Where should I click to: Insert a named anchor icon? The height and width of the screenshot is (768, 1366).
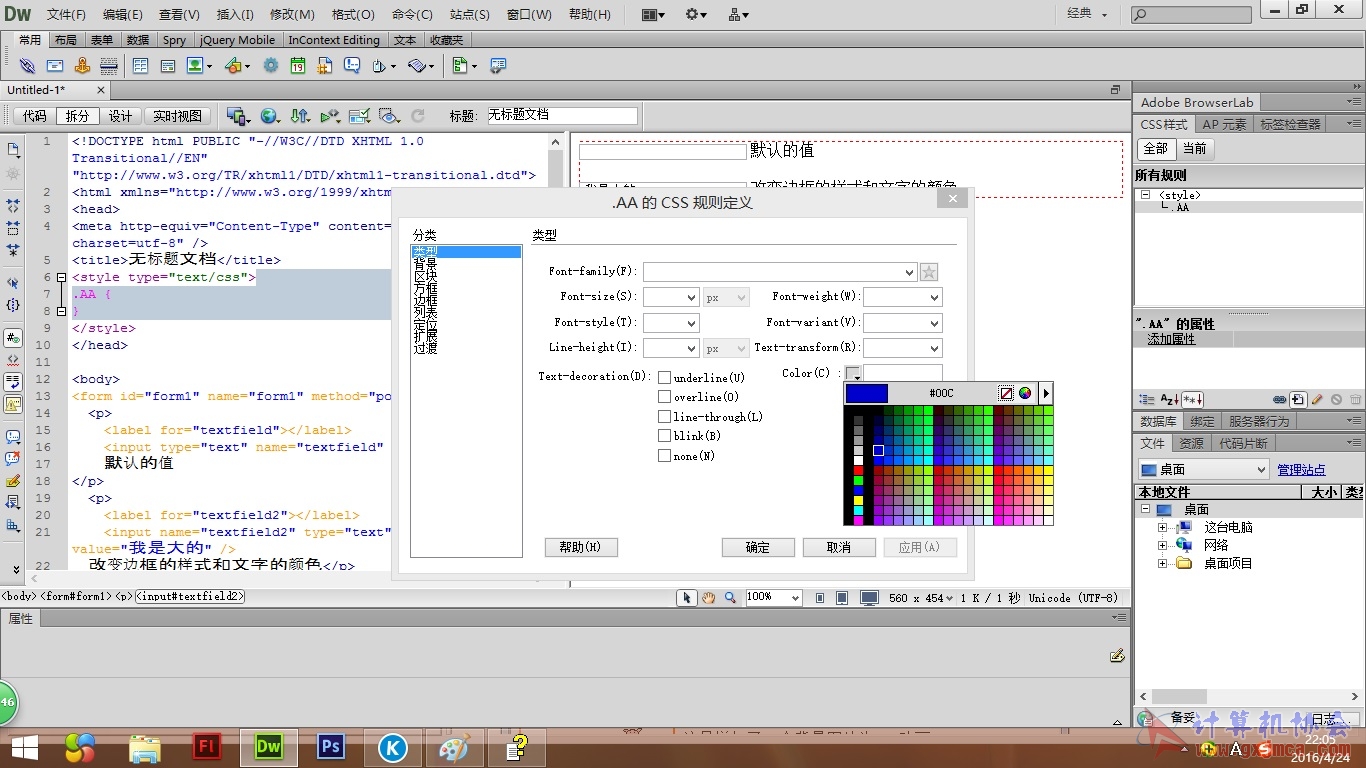tap(82, 65)
